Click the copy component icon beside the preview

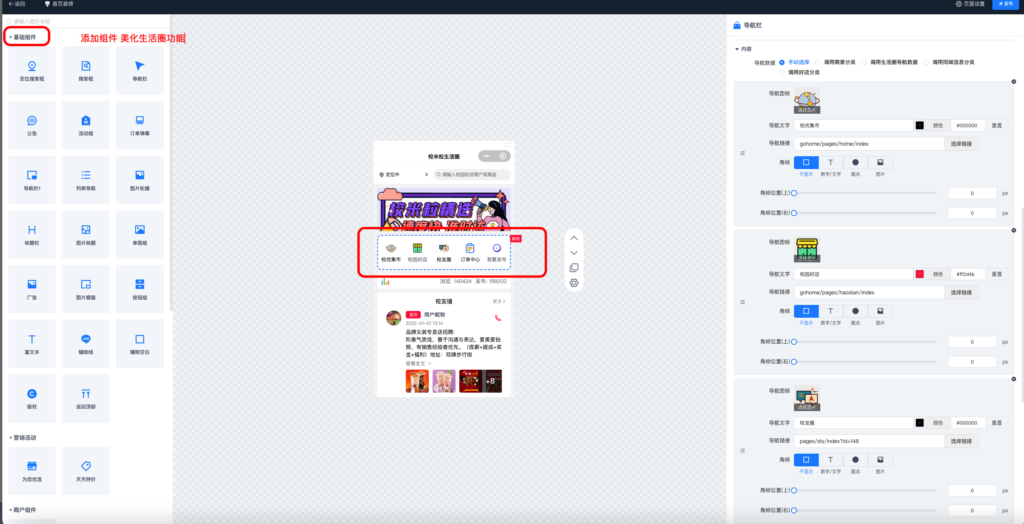click(573, 267)
